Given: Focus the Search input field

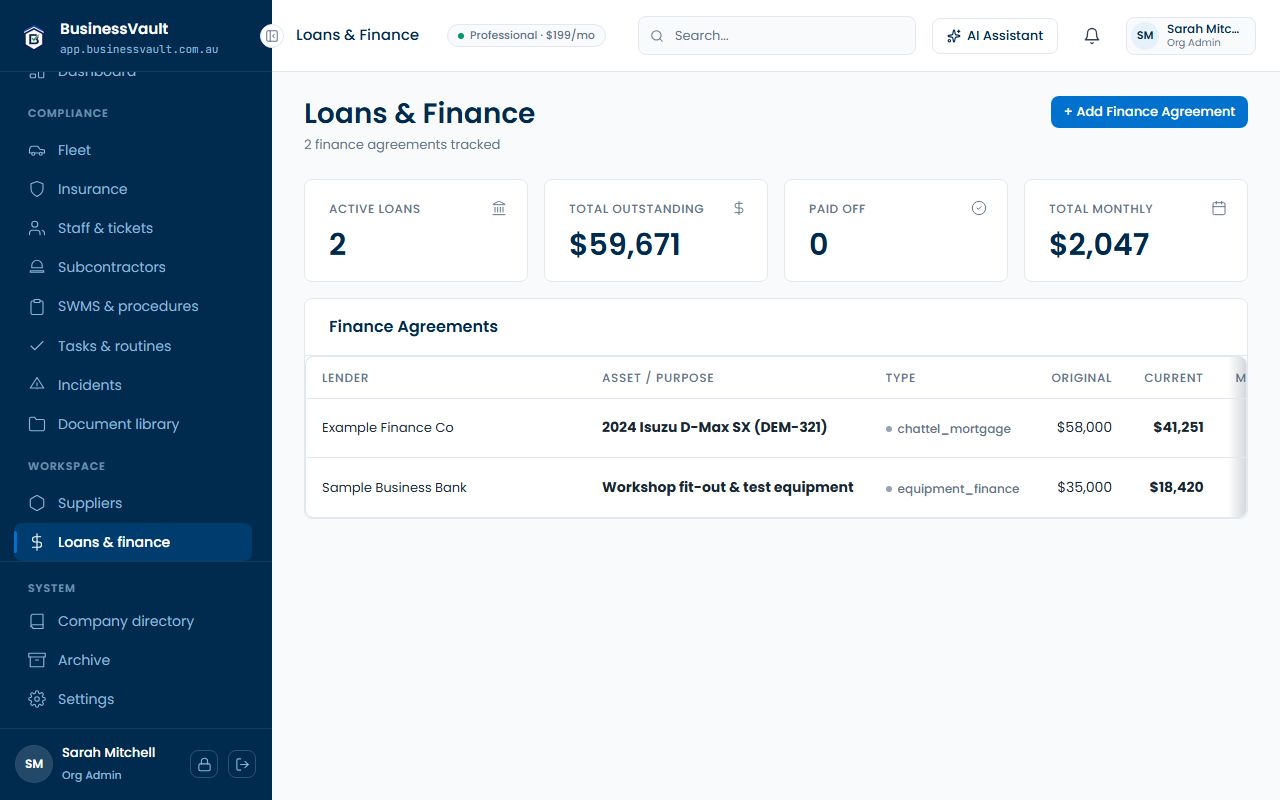Looking at the screenshot, I should point(777,36).
